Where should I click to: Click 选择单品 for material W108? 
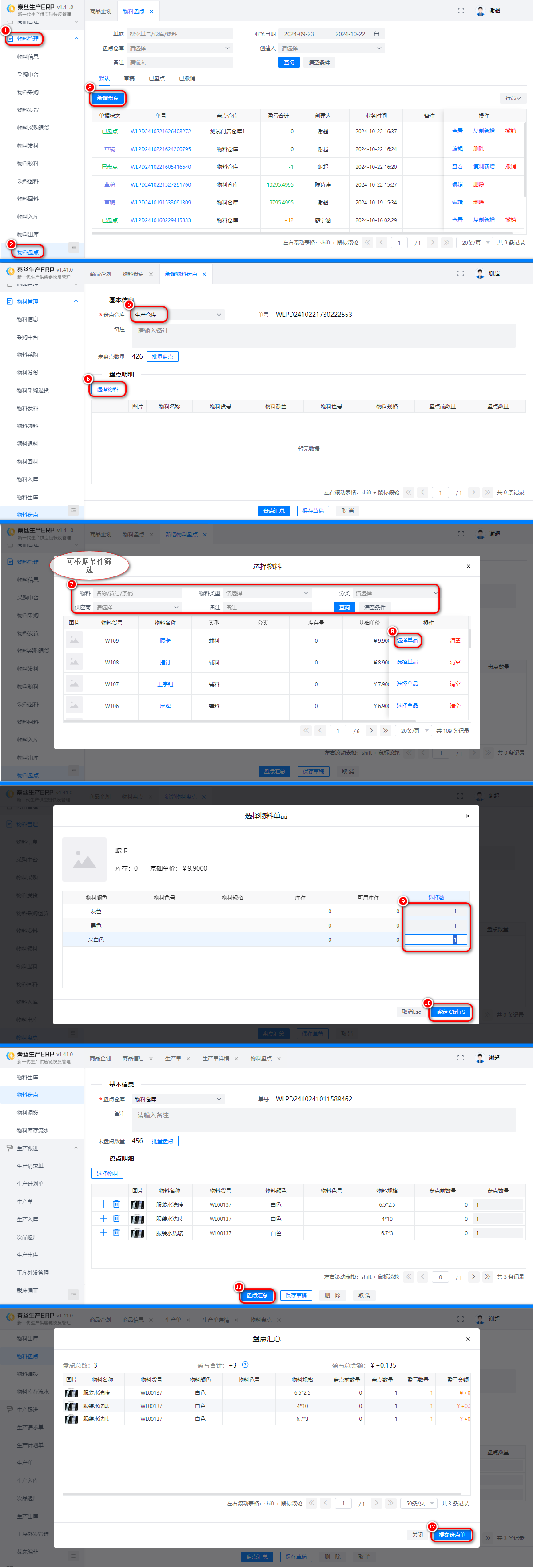[x=407, y=662]
